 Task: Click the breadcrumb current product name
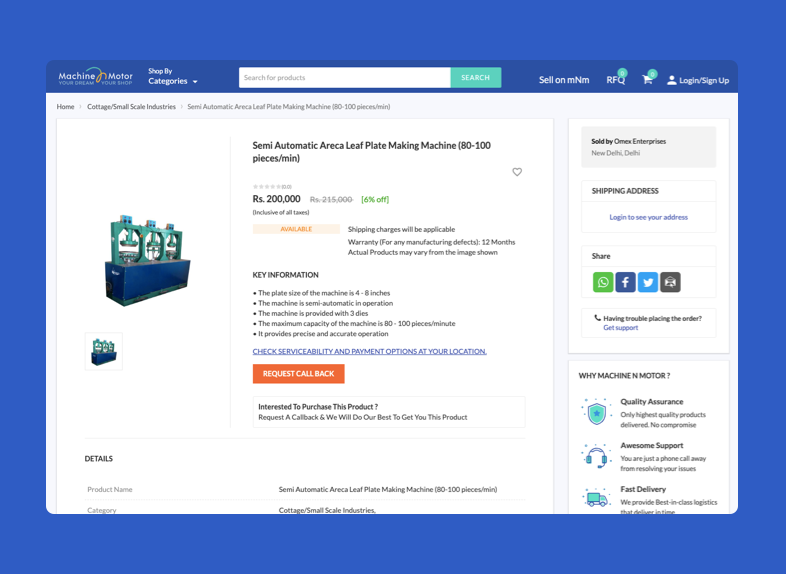(x=288, y=107)
